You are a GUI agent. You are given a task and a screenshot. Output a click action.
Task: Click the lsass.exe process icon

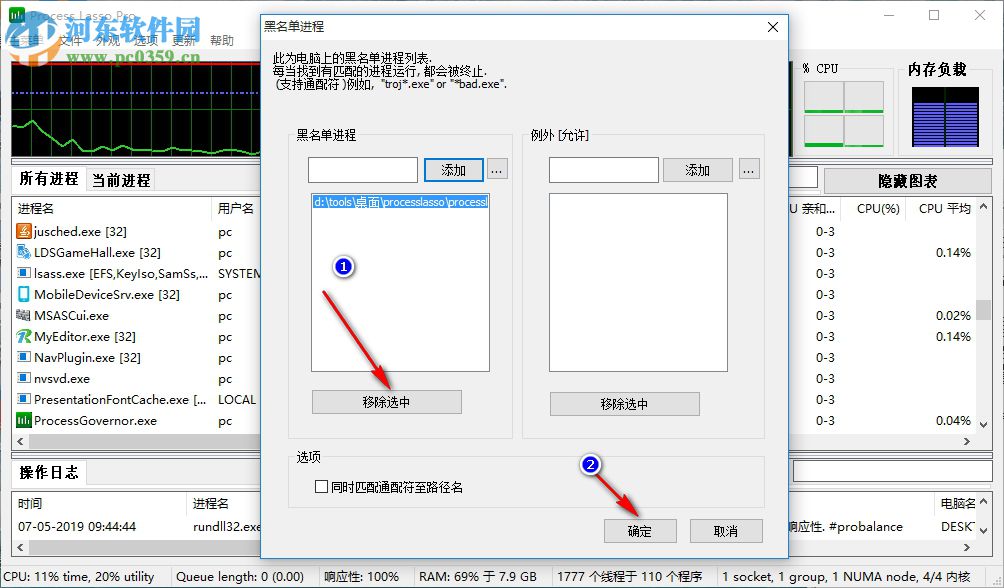coord(24,273)
